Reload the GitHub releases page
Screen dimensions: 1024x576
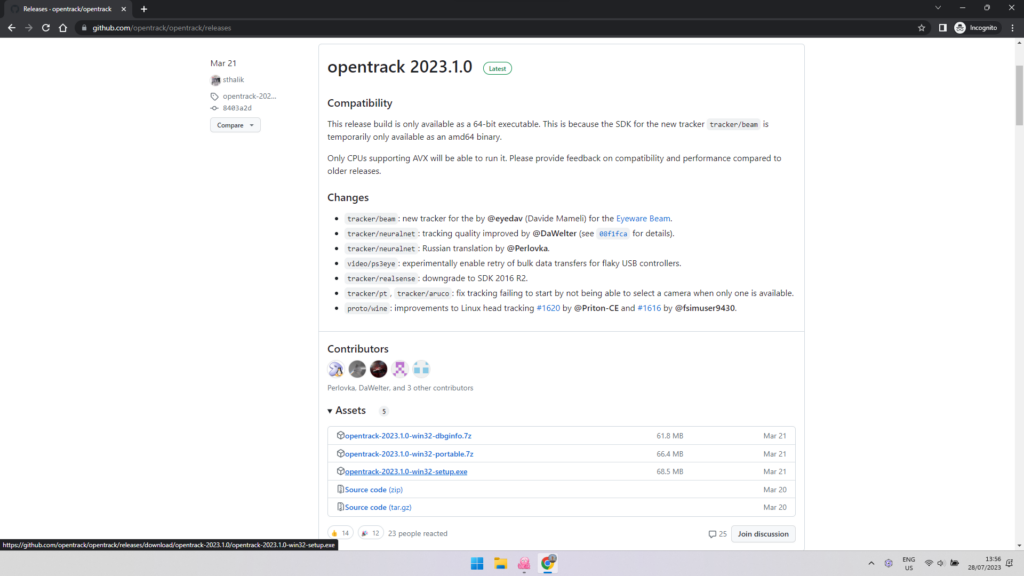[x=46, y=28]
